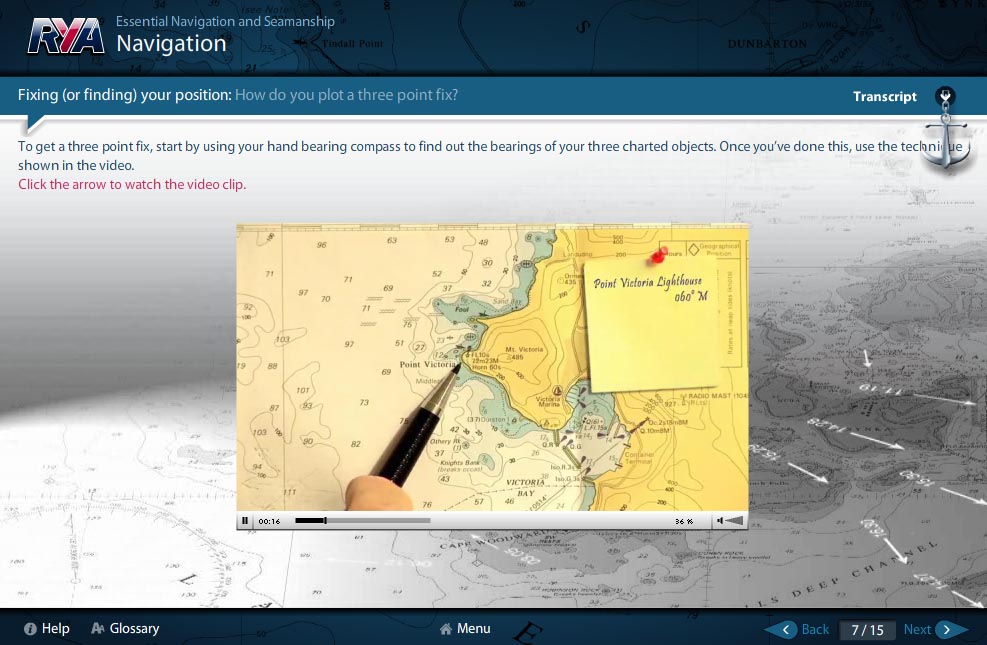Click the 00:16 video elapsed time
The width and height of the screenshot is (987, 645).
tap(269, 521)
